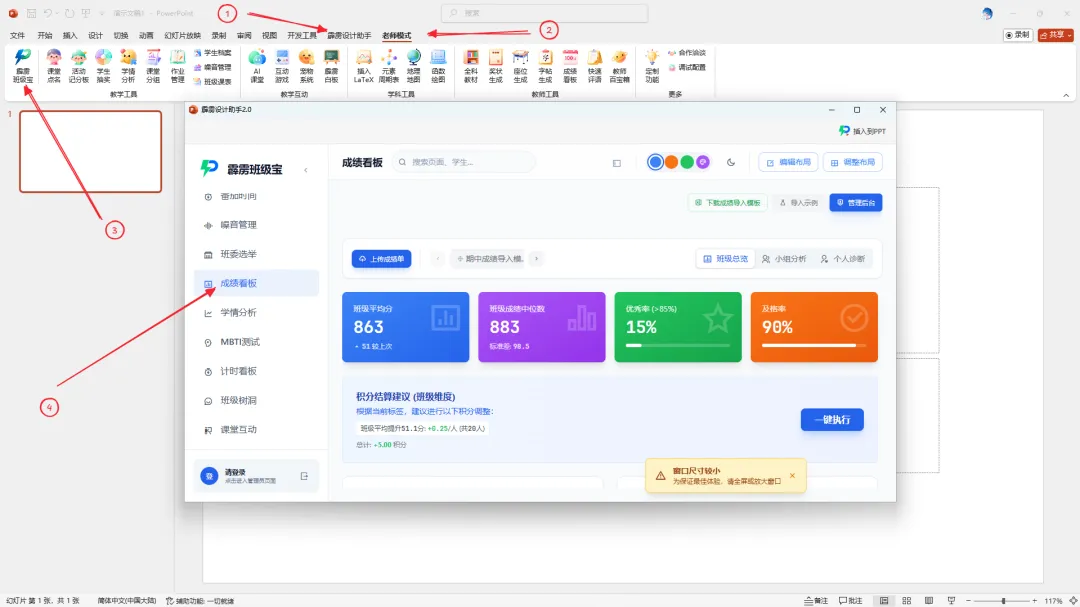1080x607 pixels.
Task: Open the 开发工具 ribbon tab
Action: tap(302, 35)
